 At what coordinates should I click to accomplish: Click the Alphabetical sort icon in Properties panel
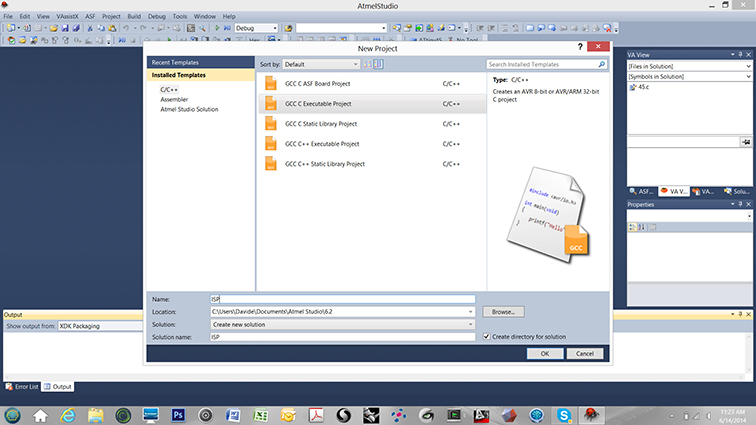click(x=642, y=227)
